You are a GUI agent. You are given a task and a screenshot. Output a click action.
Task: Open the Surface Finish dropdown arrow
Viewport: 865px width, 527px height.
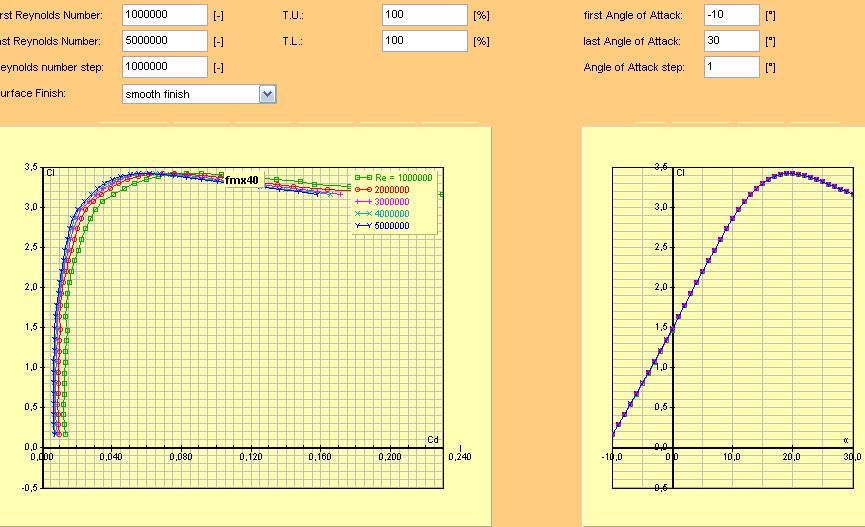pos(268,94)
